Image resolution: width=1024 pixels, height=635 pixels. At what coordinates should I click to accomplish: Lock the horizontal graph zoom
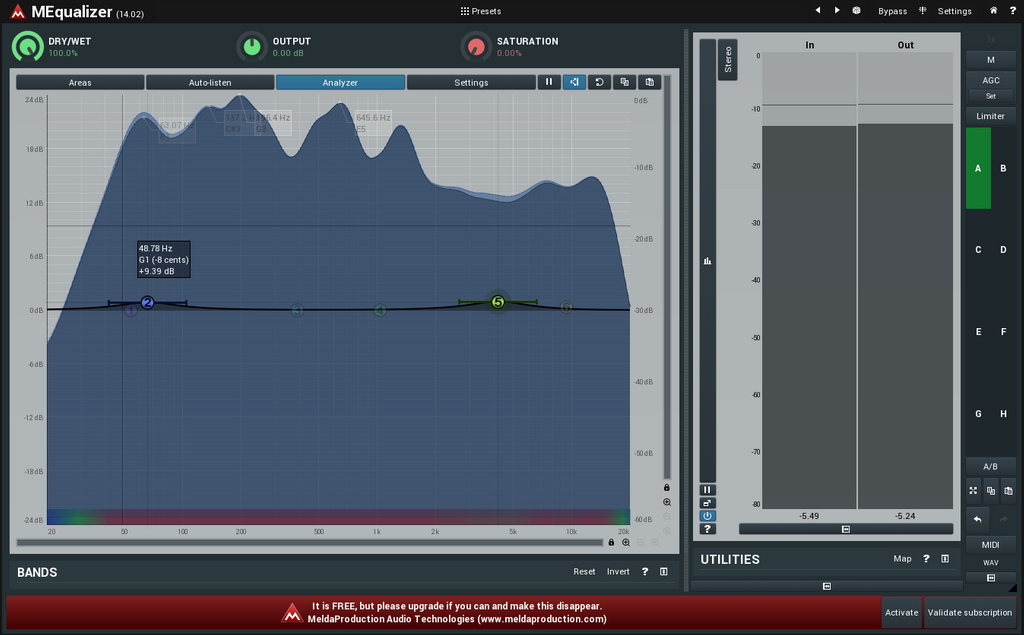tap(611, 542)
